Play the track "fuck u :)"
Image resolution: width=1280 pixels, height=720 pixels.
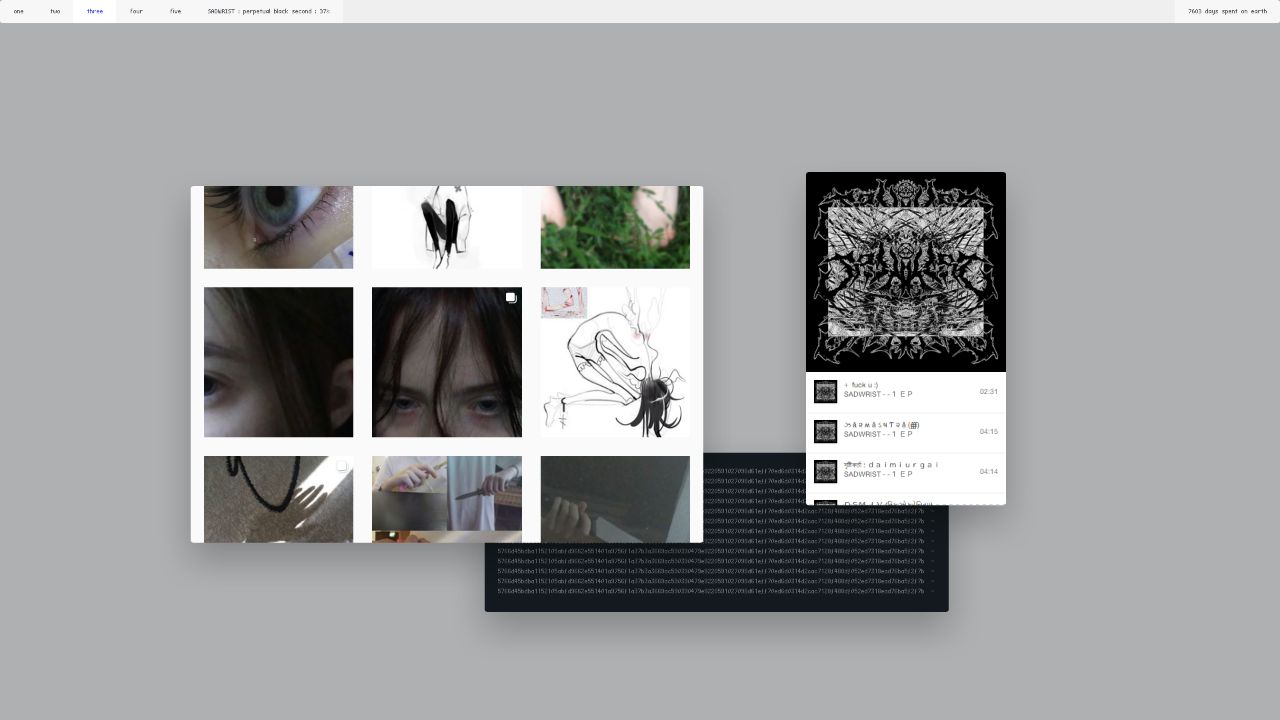(x=906, y=392)
